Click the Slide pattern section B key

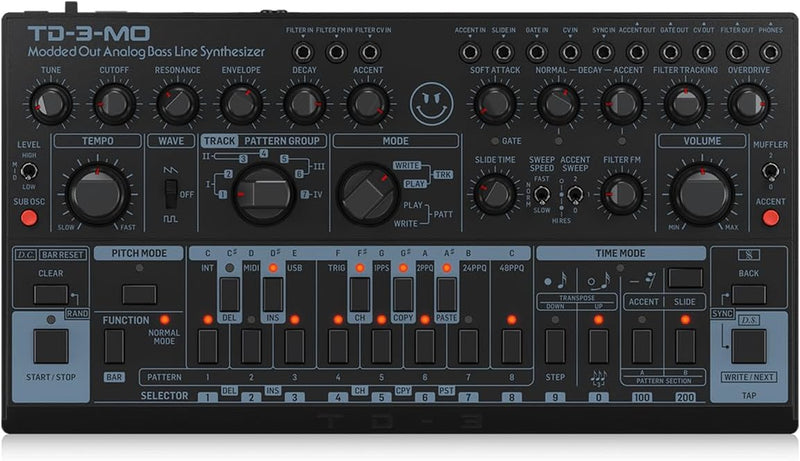tap(685, 347)
